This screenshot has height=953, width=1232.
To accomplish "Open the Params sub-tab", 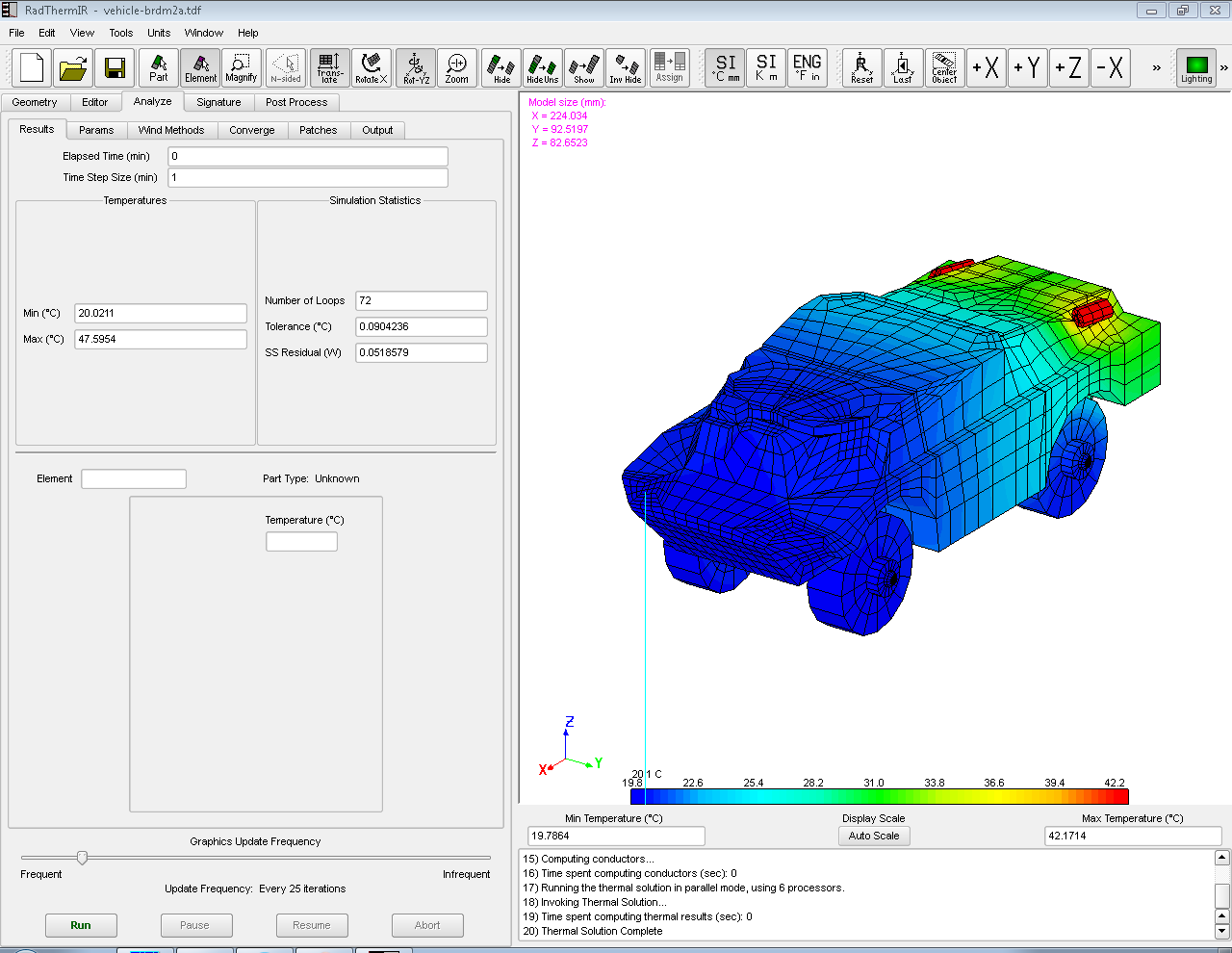I will 96,130.
